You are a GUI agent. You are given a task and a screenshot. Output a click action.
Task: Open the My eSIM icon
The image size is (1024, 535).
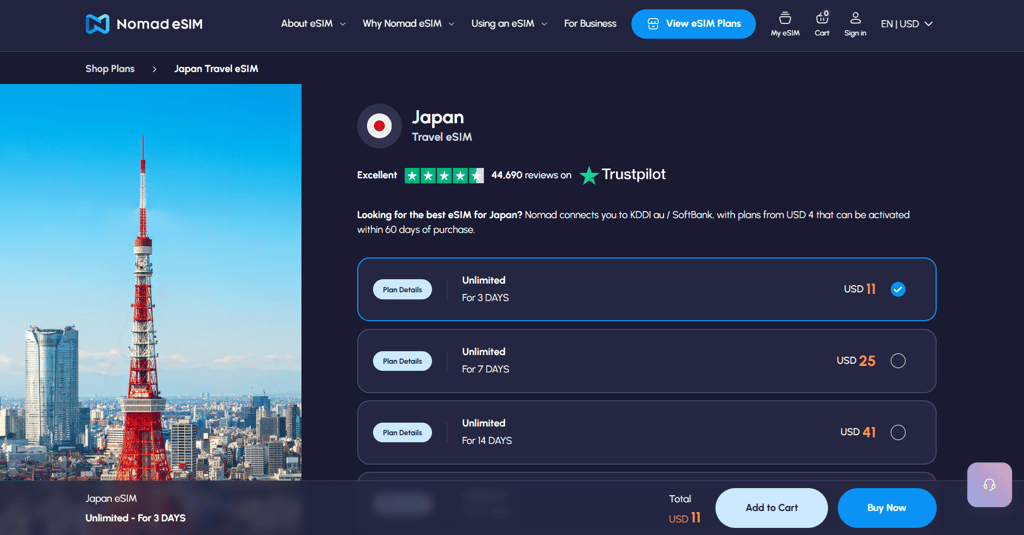[785, 24]
